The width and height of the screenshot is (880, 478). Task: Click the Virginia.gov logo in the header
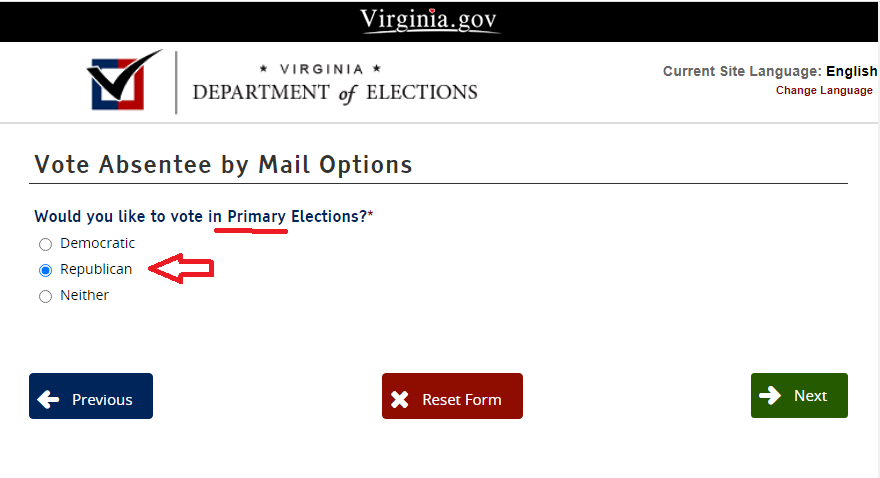[x=430, y=20]
